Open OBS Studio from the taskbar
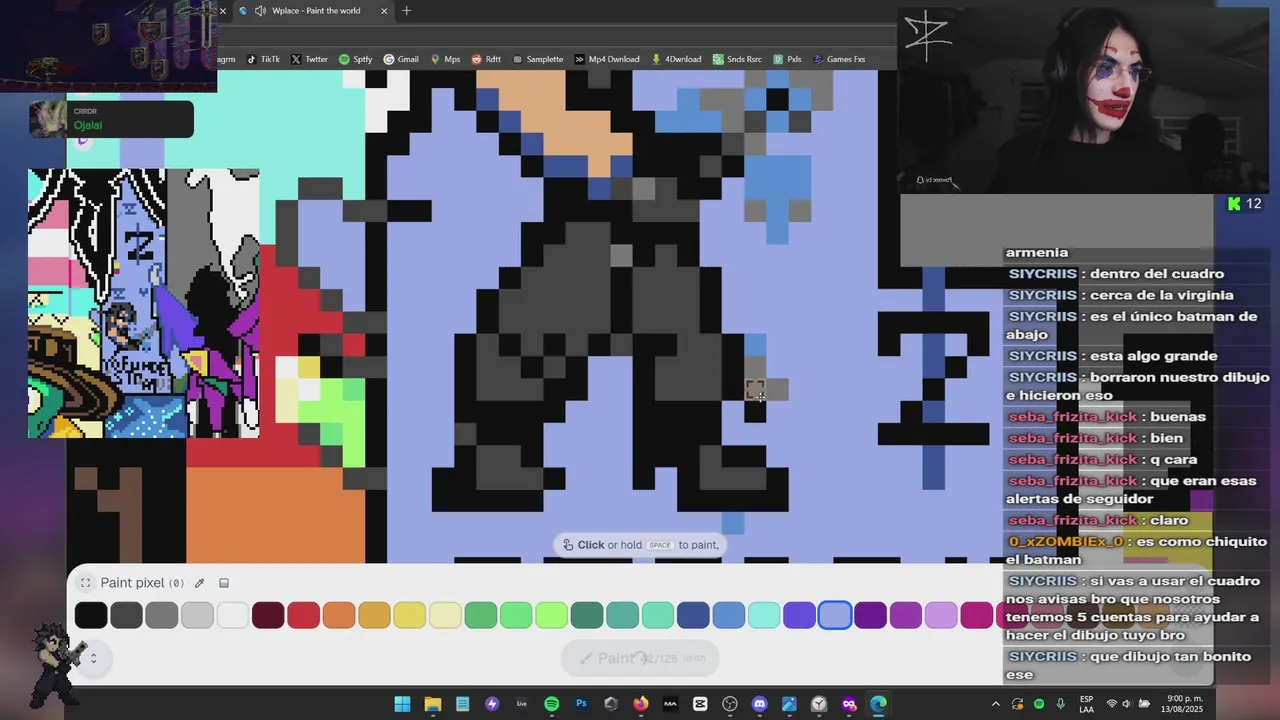The height and width of the screenshot is (720, 1280). (x=729, y=704)
